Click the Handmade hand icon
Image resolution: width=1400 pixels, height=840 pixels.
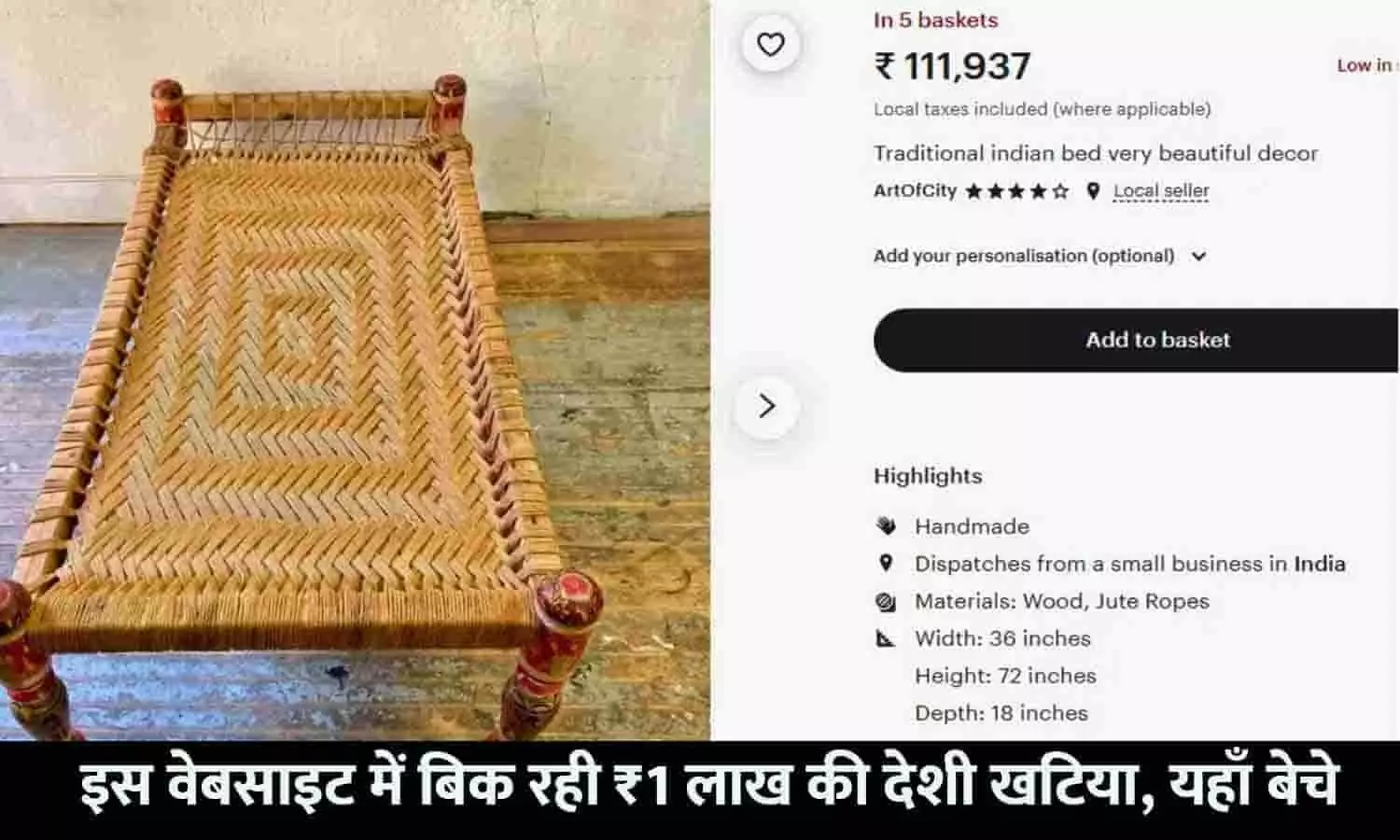pos(886,525)
